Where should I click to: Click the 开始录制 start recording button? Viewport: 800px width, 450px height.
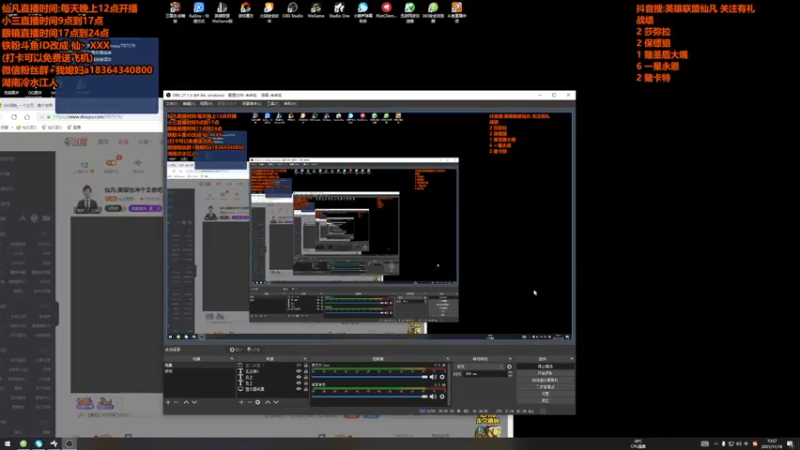coord(545,373)
